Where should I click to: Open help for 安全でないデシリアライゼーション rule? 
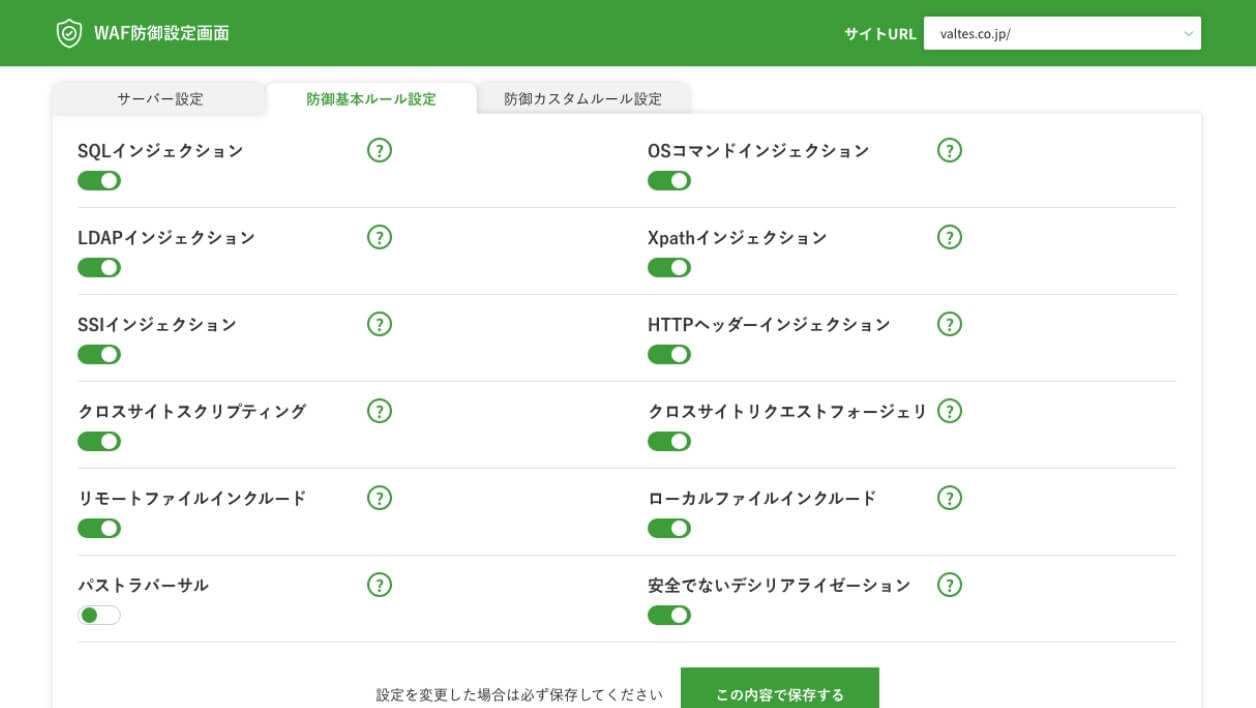(949, 585)
